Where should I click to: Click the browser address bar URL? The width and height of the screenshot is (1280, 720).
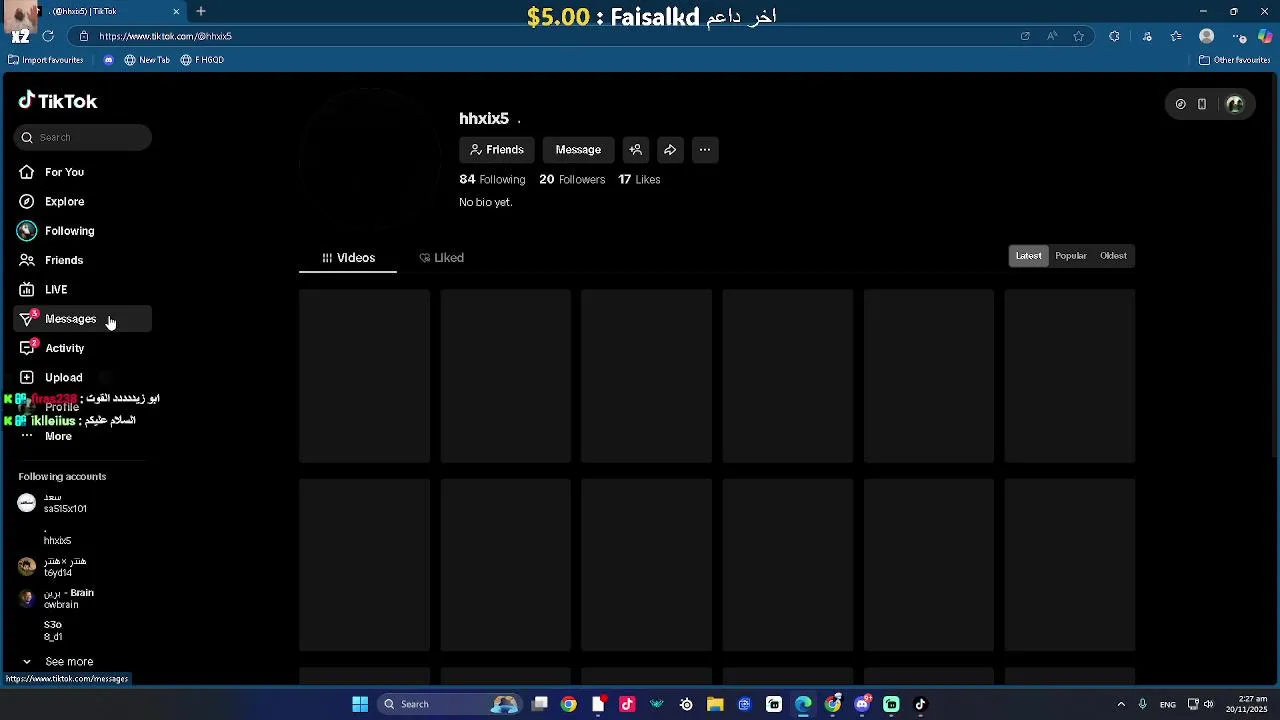[165, 36]
